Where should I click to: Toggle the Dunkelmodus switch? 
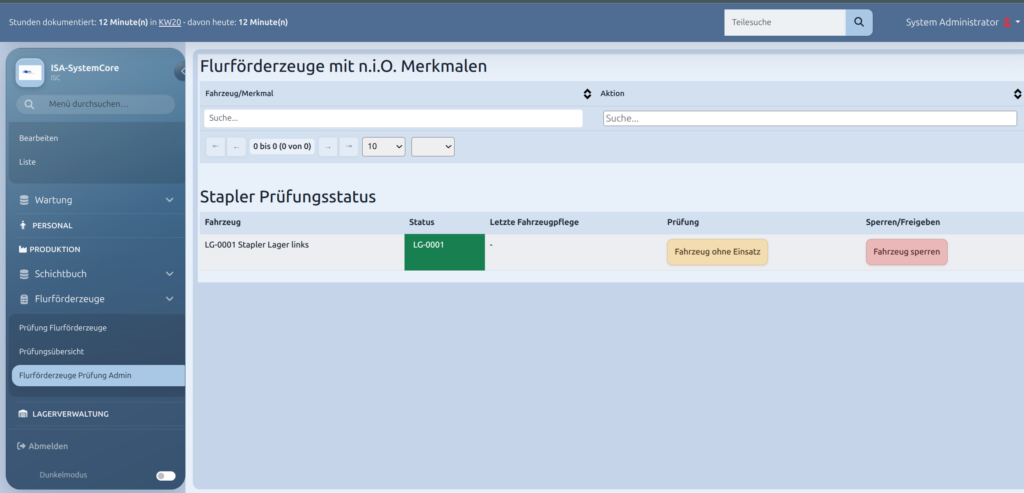tap(166, 475)
